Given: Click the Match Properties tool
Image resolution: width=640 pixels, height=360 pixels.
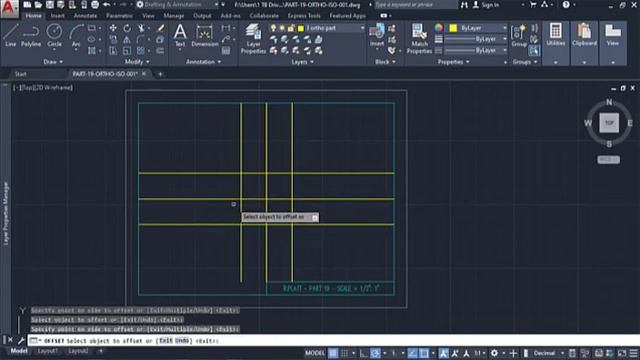Looking at the screenshot, I should tap(419, 39).
